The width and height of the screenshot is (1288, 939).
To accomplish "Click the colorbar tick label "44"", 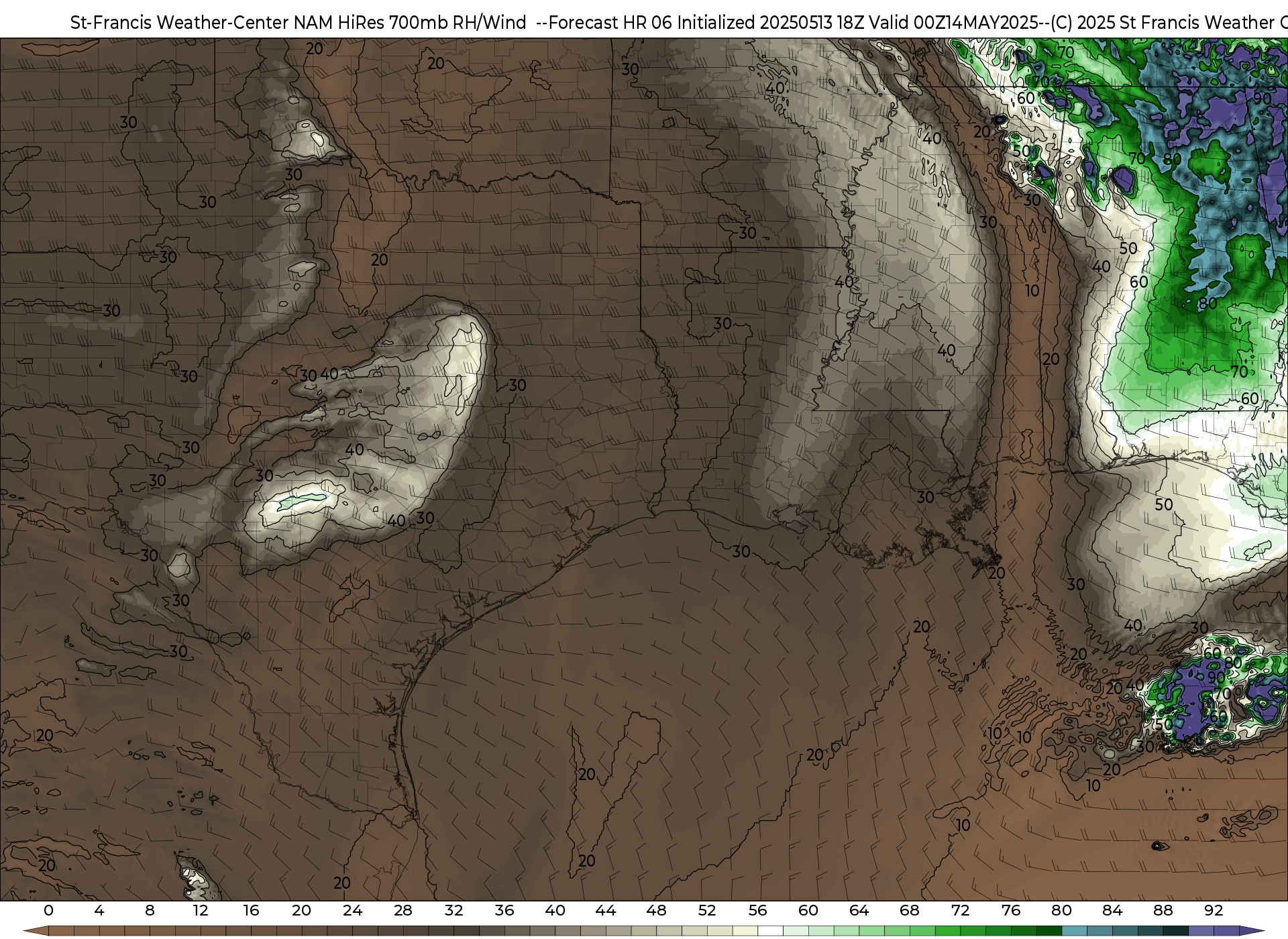I will tap(606, 910).
